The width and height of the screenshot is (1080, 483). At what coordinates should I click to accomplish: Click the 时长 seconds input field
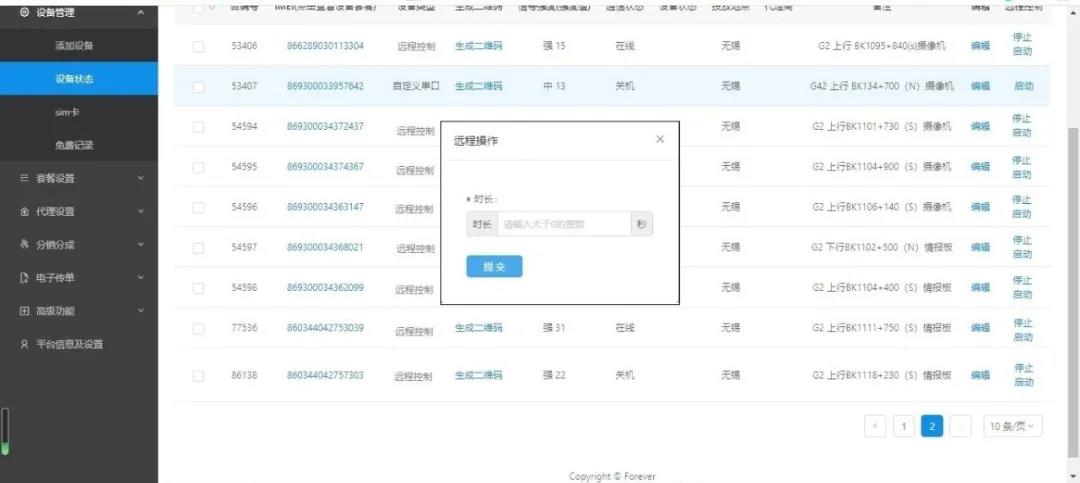[563, 224]
